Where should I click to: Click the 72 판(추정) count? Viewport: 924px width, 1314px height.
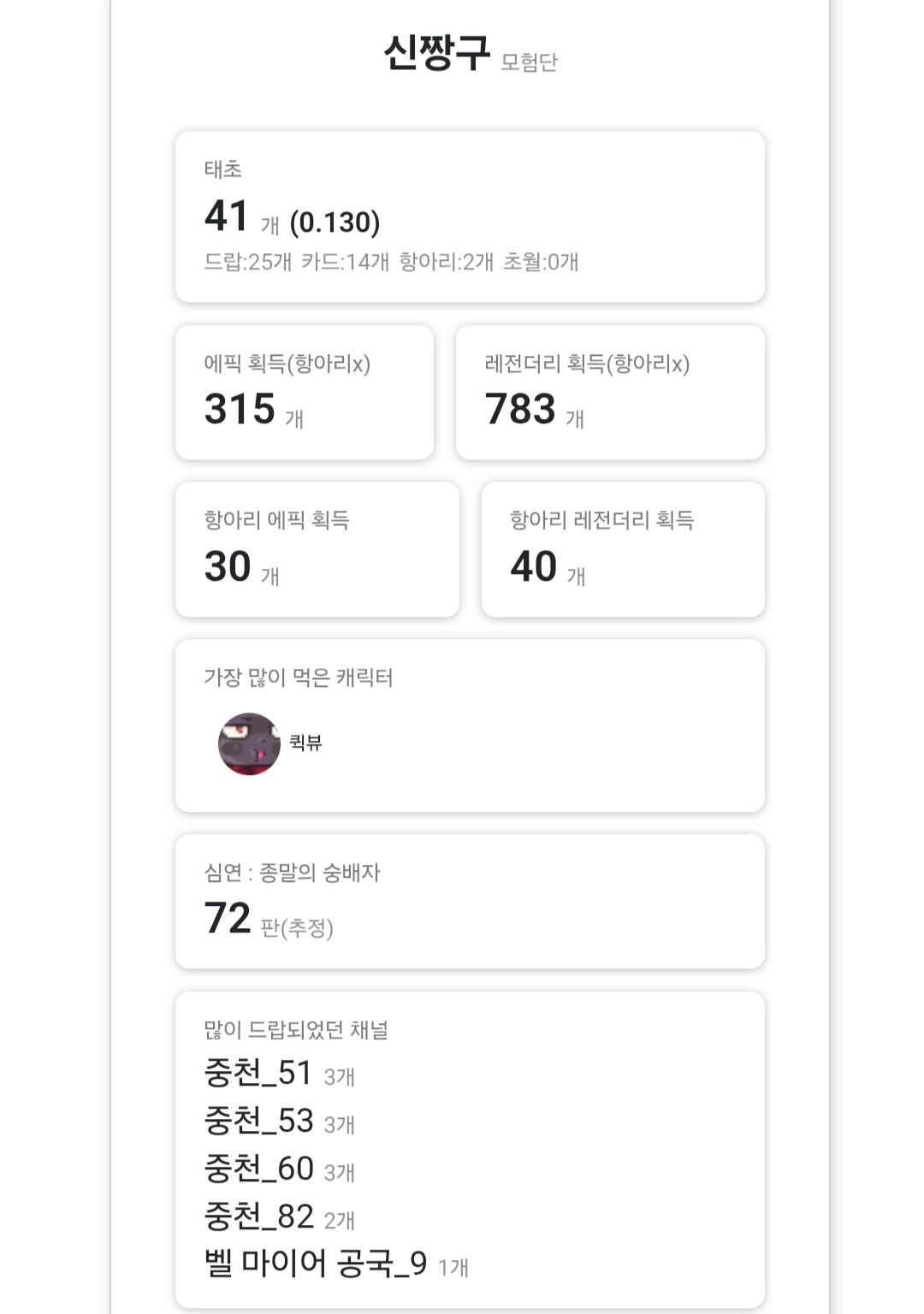click(x=269, y=920)
